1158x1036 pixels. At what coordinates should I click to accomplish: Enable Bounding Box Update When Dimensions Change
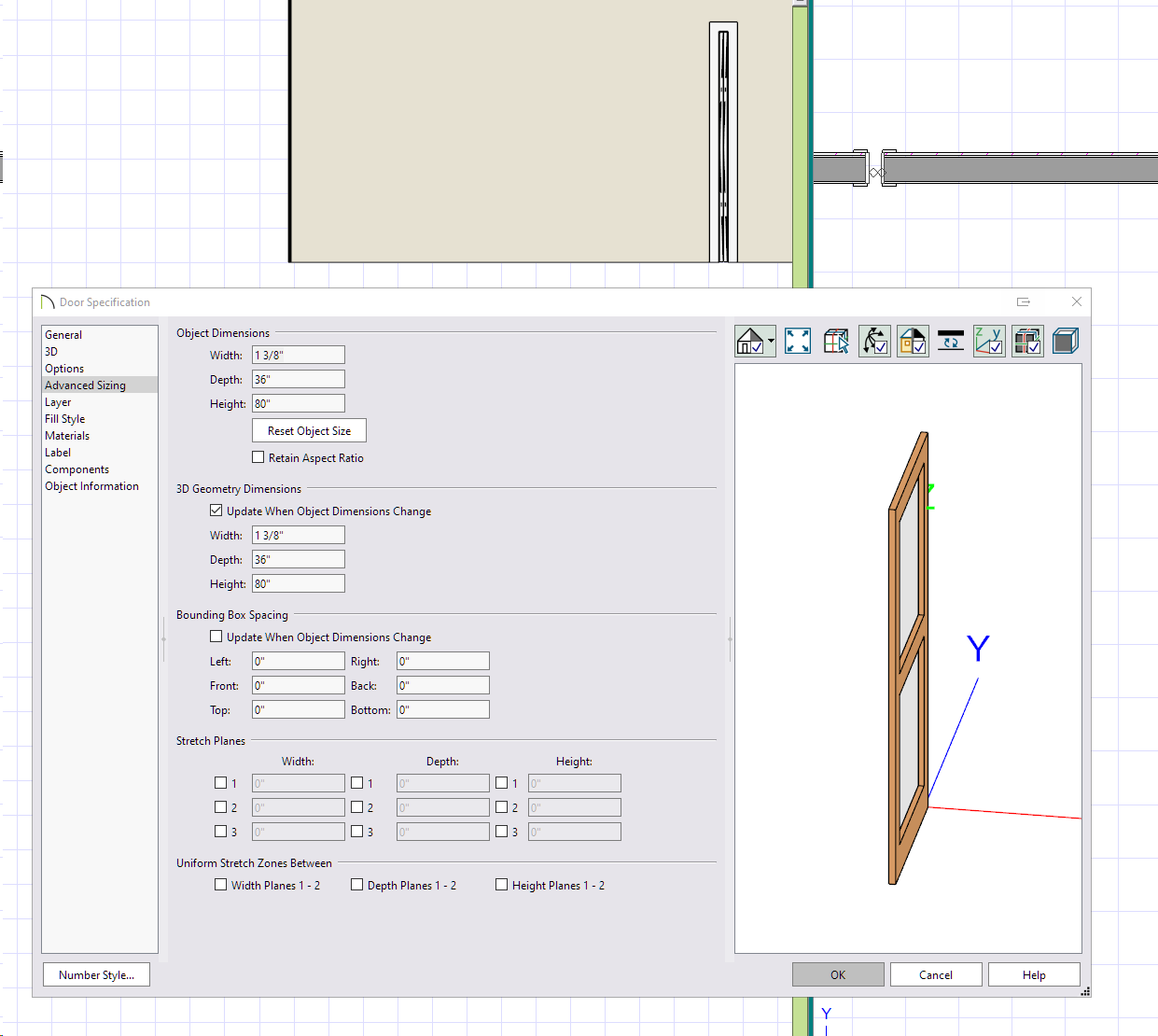tap(216, 637)
